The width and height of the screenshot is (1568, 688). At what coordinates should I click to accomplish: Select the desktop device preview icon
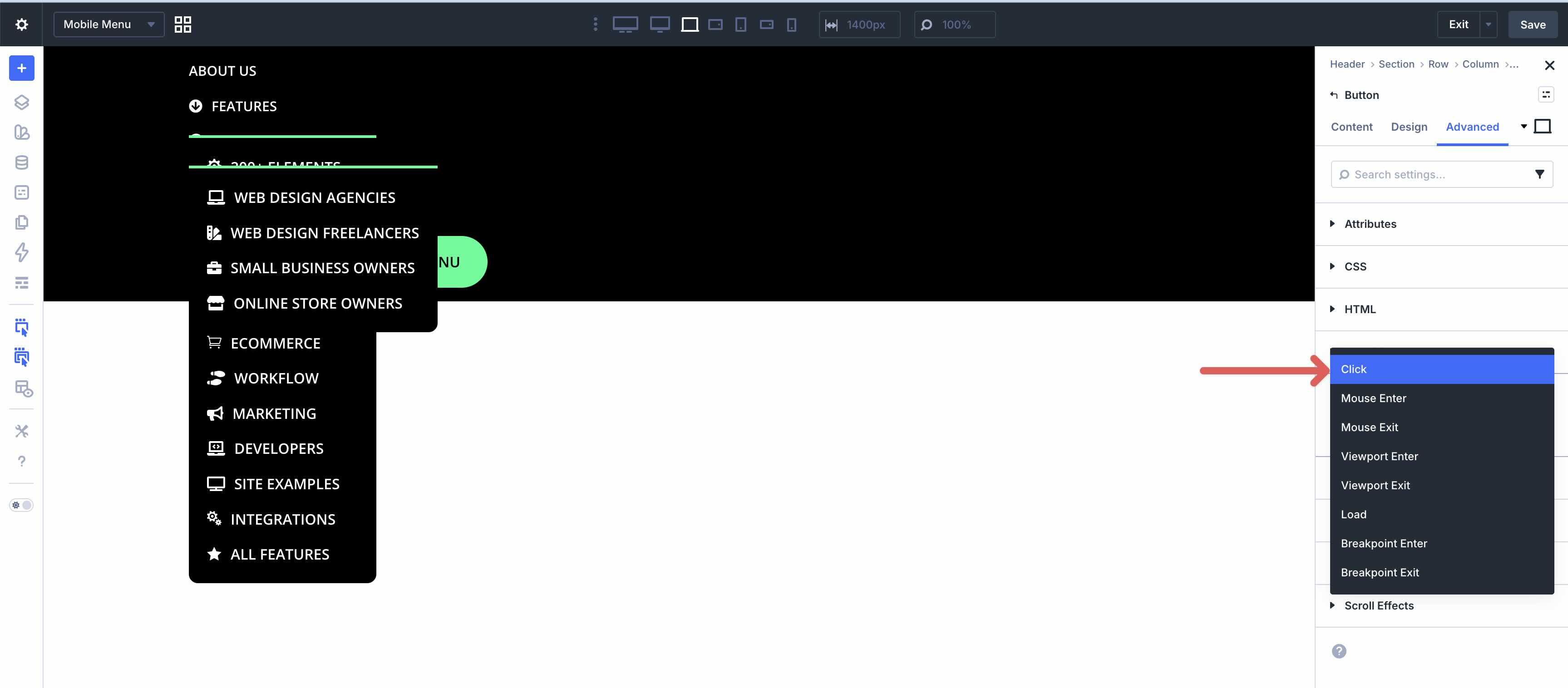(625, 25)
